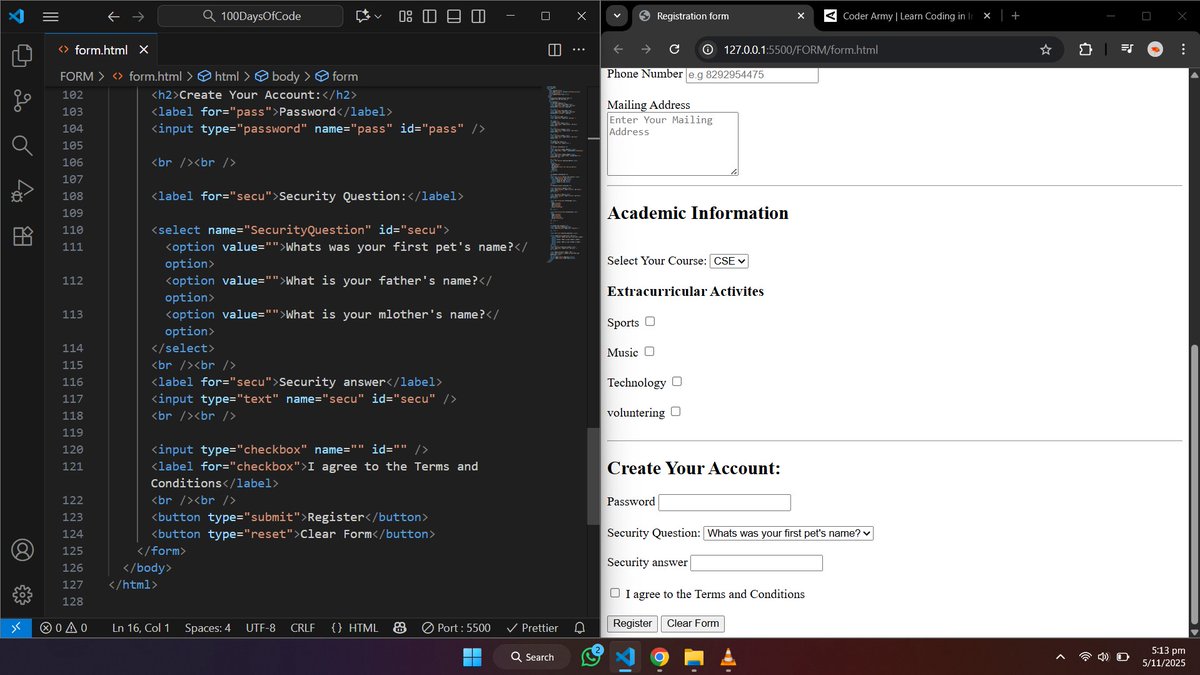Open the Search view in the activity bar
1200x675 pixels.
pyautogui.click(x=22, y=145)
